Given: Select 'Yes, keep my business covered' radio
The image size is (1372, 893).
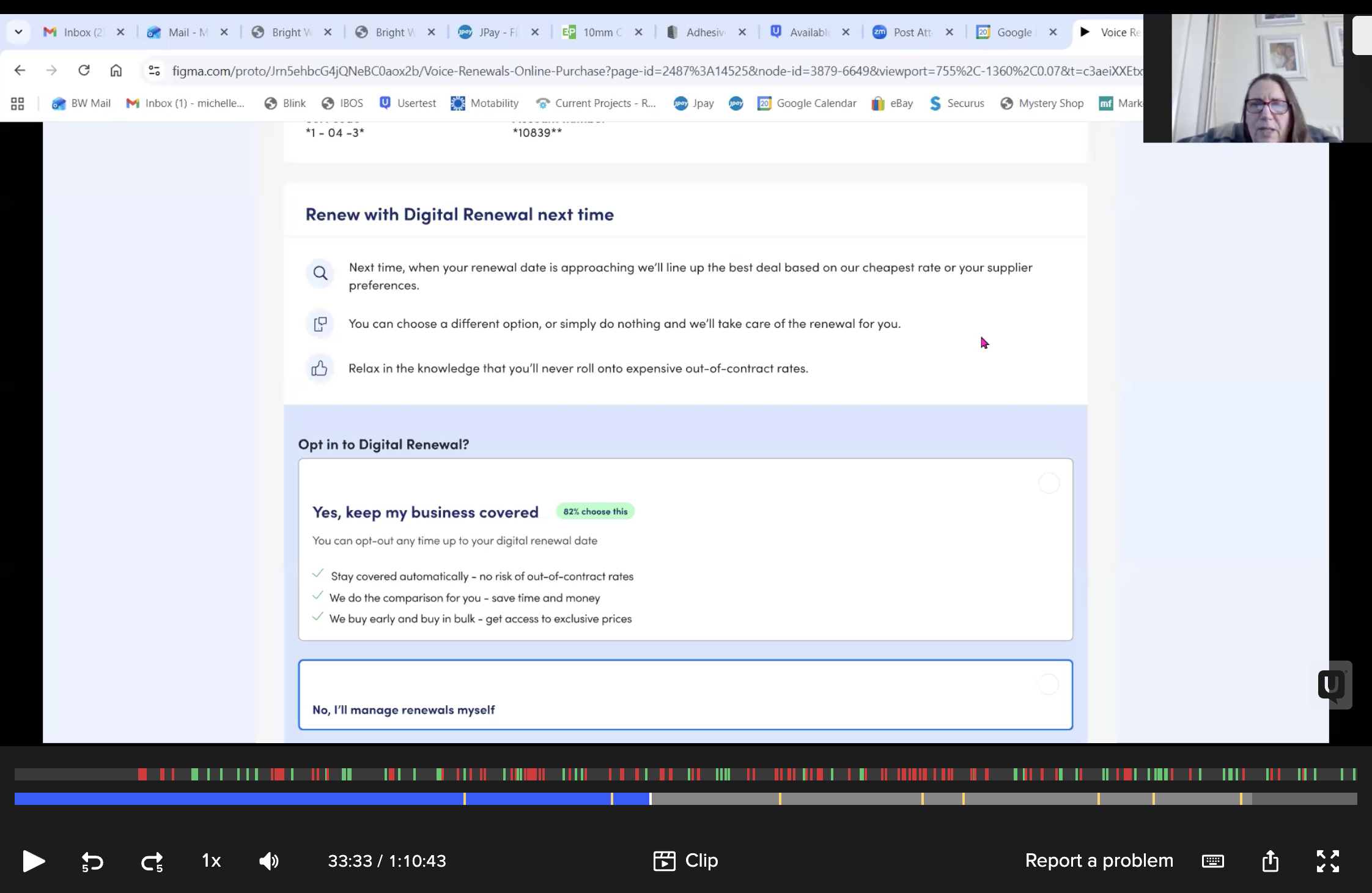Looking at the screenshot, I should tap(1049, 483).
